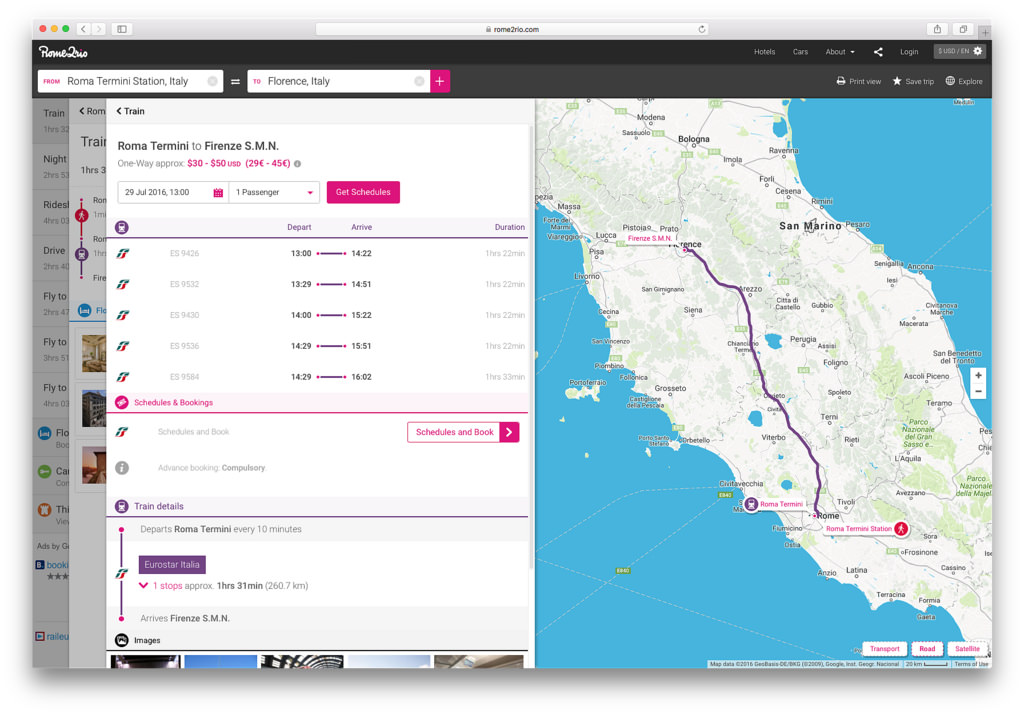1024x714 pixels.
Task: Click the Schedules and Book button
Action: coord(463,432)
